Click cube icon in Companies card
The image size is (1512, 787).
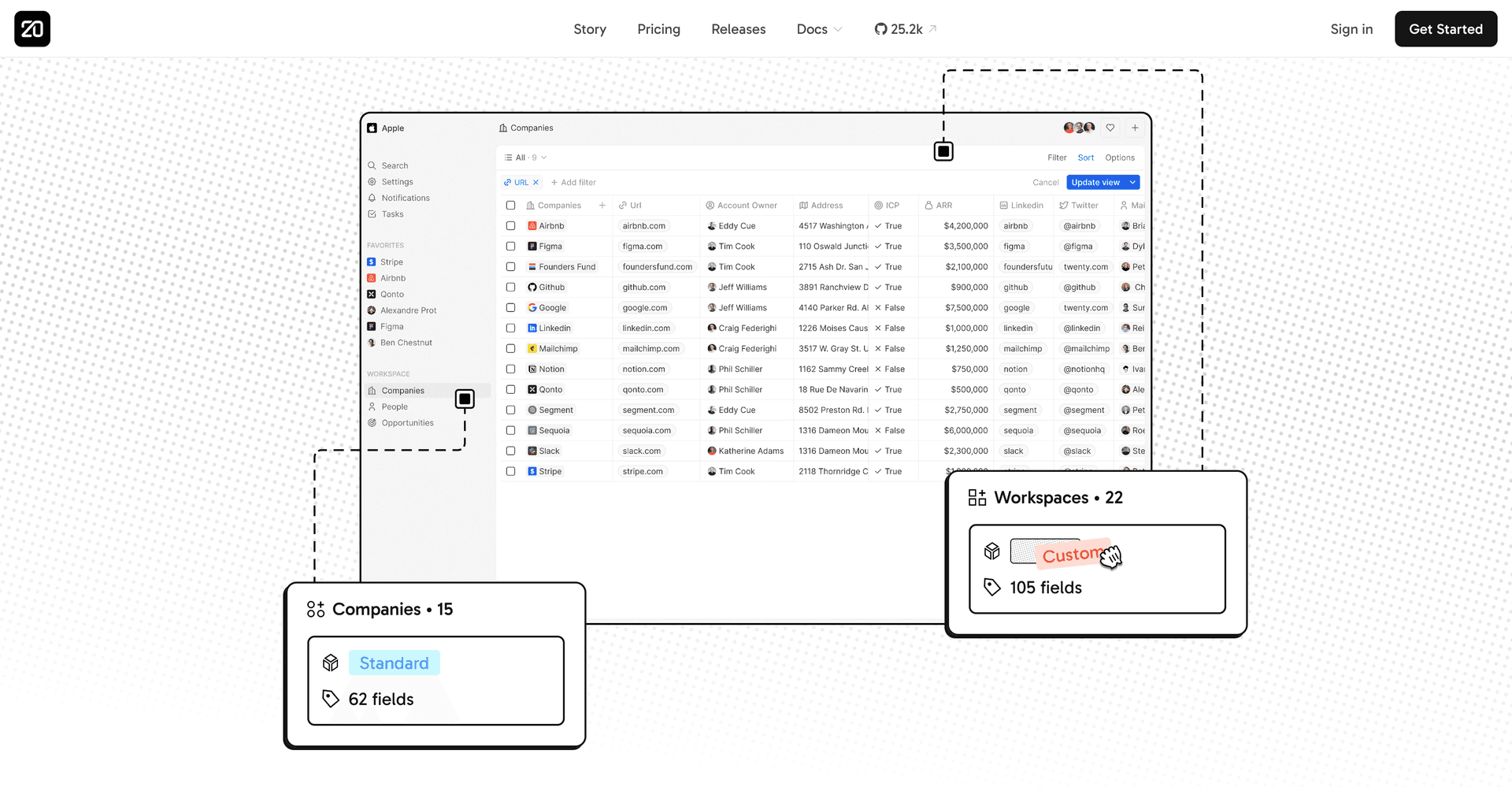[331, 663]
